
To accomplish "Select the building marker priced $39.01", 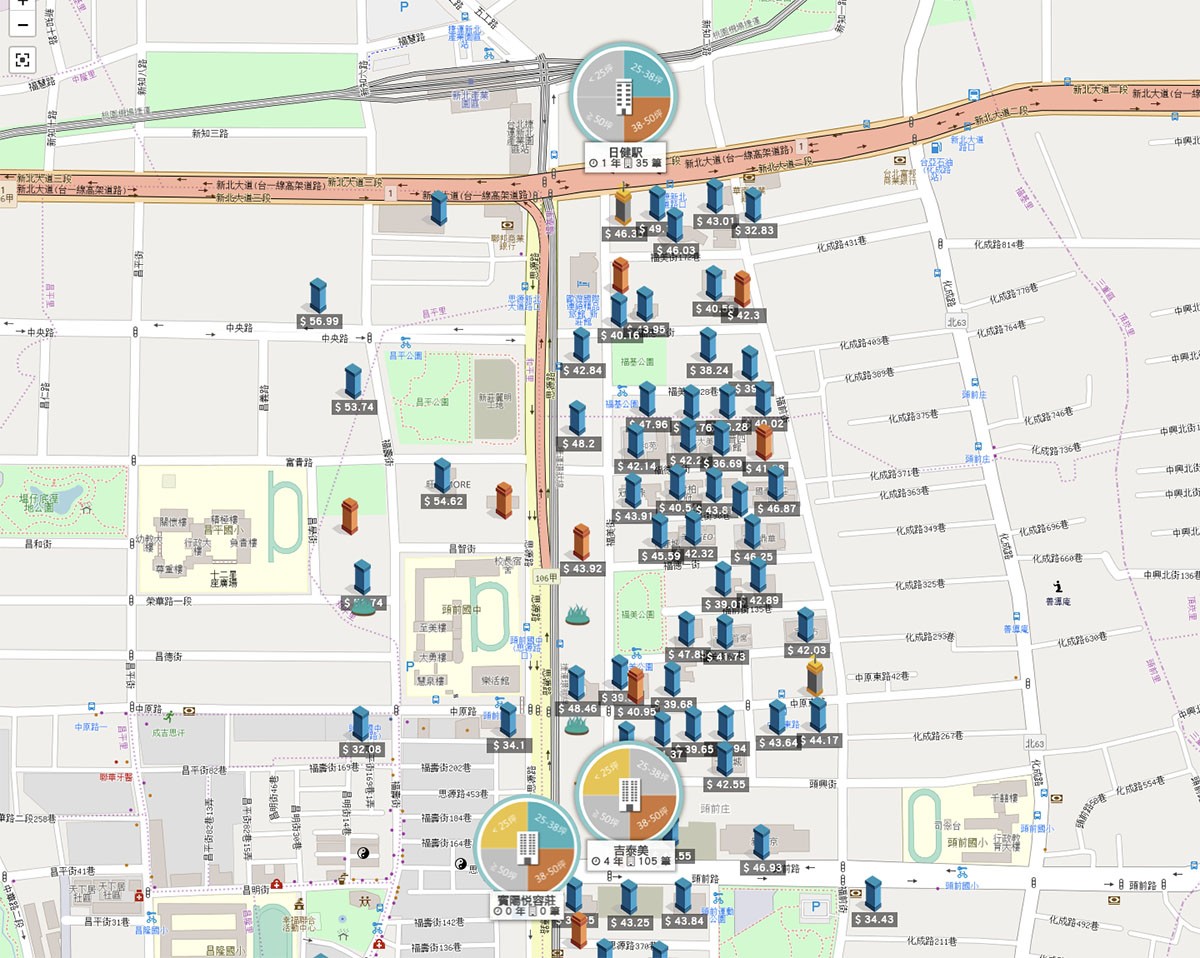I will 723,580.
